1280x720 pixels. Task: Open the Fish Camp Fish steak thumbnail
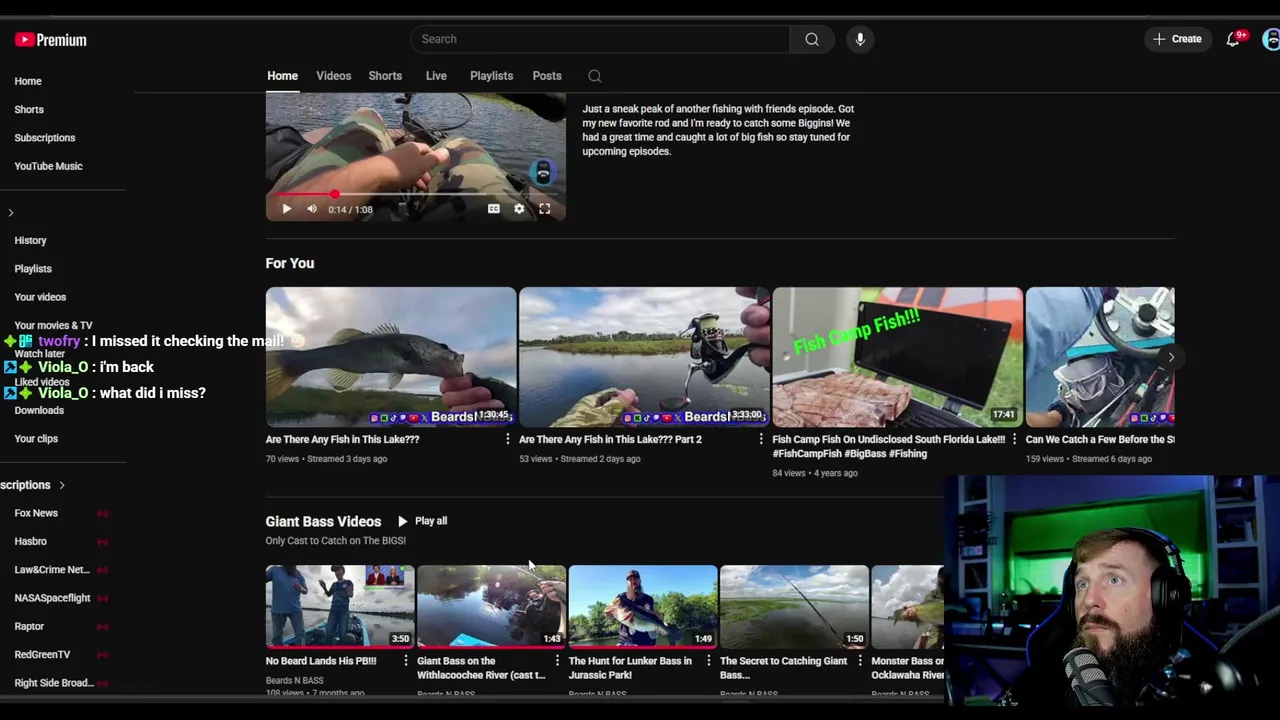coord(897,357)
